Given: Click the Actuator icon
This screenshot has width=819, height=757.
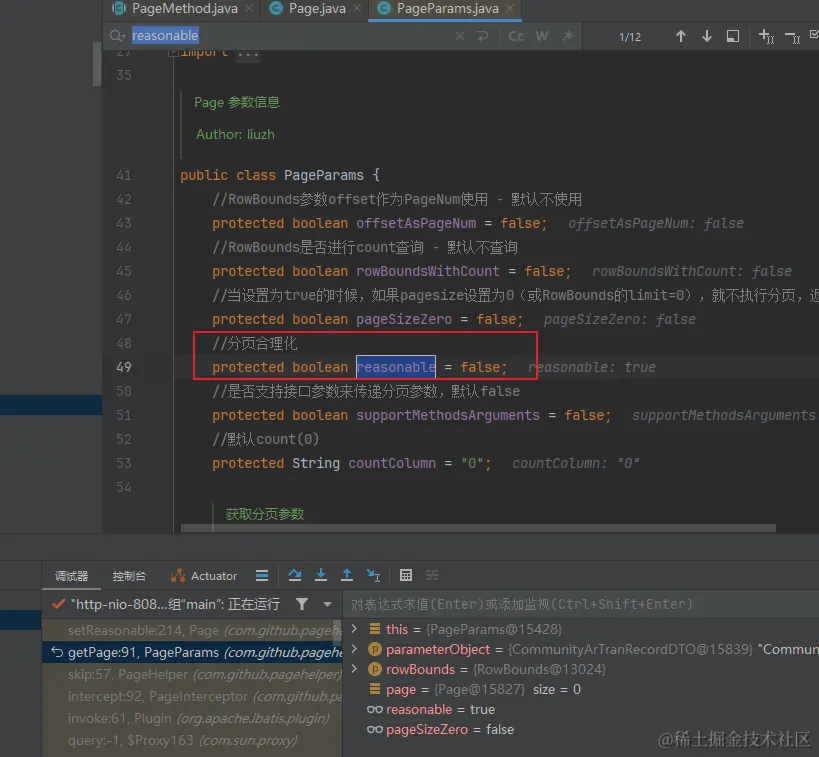Looking at the screenshot, I should (x=178, y=575).
